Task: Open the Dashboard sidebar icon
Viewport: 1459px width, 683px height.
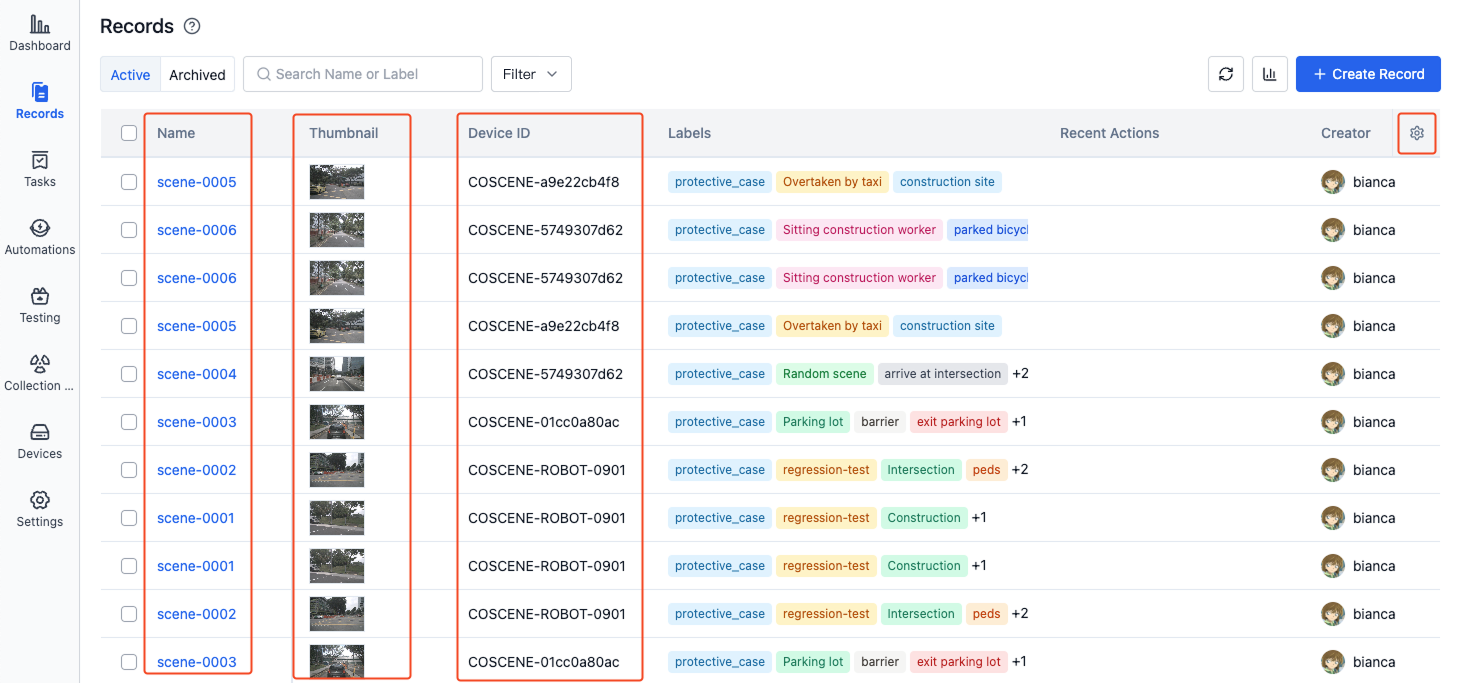Action: 40,25
